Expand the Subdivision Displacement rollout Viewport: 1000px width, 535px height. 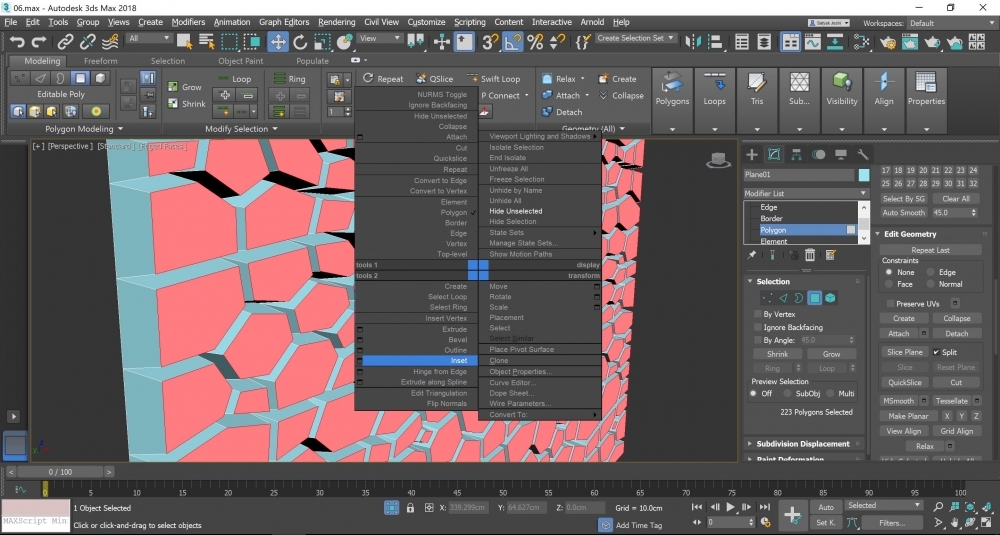tap(803, 444)
